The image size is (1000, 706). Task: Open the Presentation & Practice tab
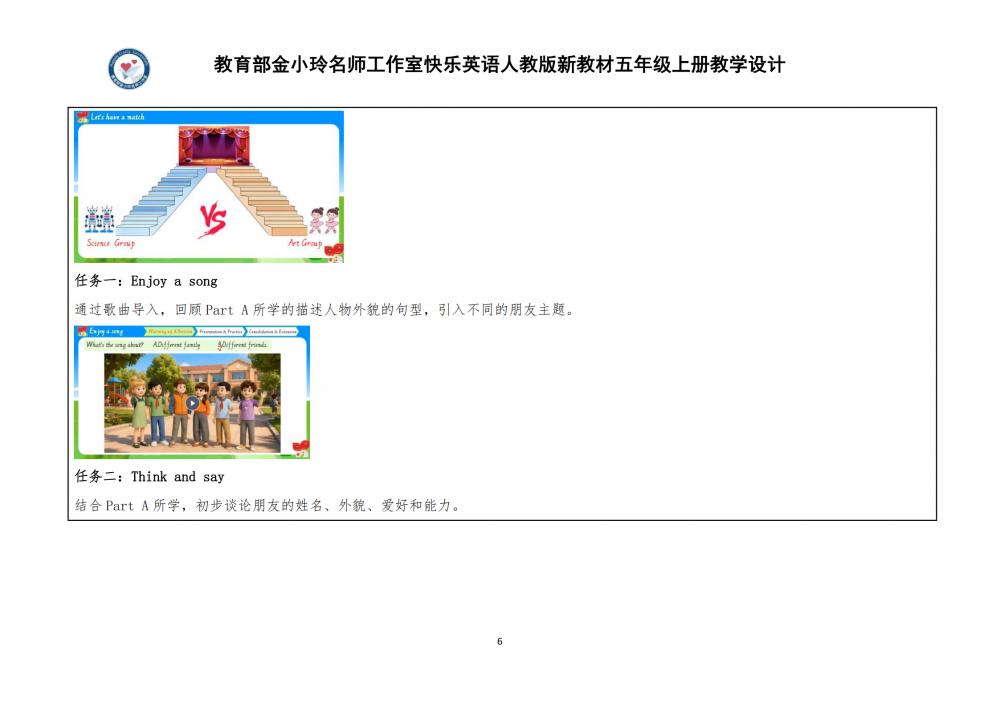coord(221,332)
